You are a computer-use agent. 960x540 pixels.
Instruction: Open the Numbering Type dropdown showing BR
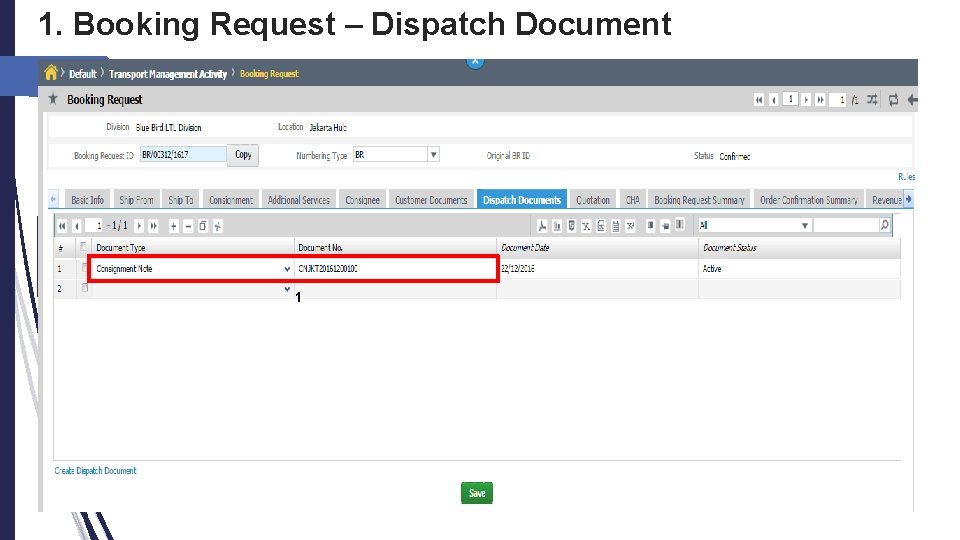(433, 154)
